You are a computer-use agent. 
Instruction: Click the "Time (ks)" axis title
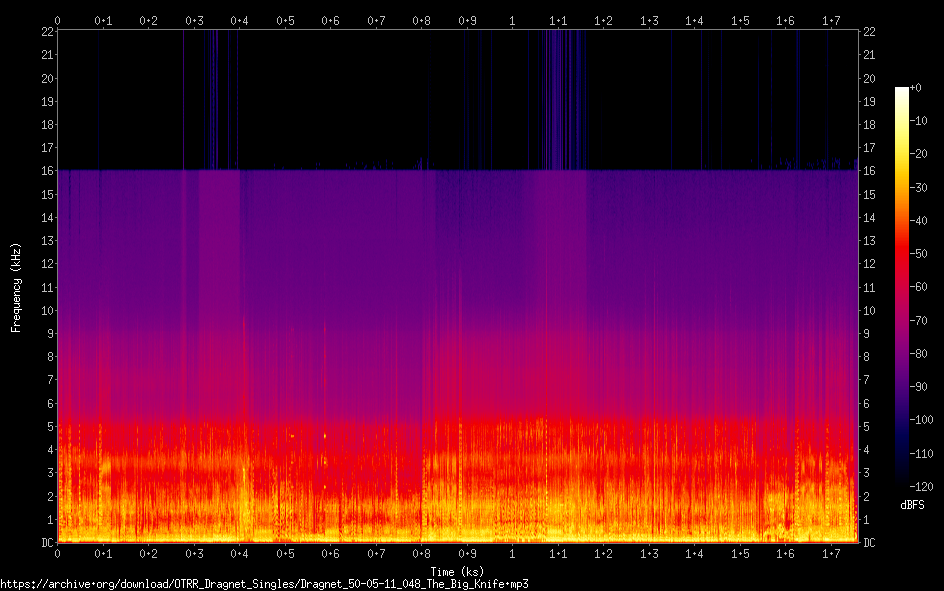pos(457,570)
